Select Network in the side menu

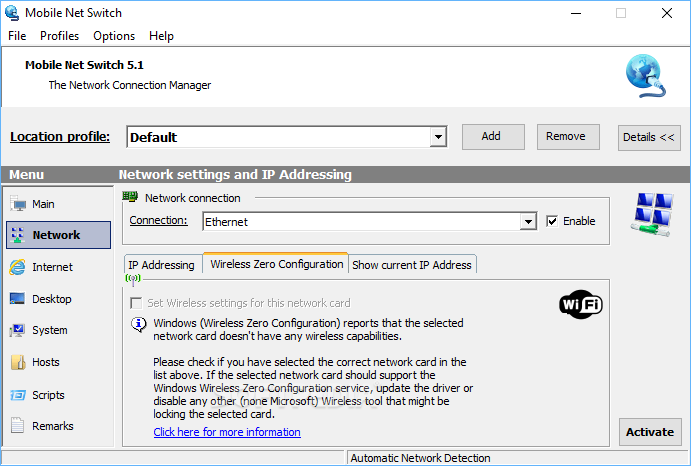(x=56, y=235)
